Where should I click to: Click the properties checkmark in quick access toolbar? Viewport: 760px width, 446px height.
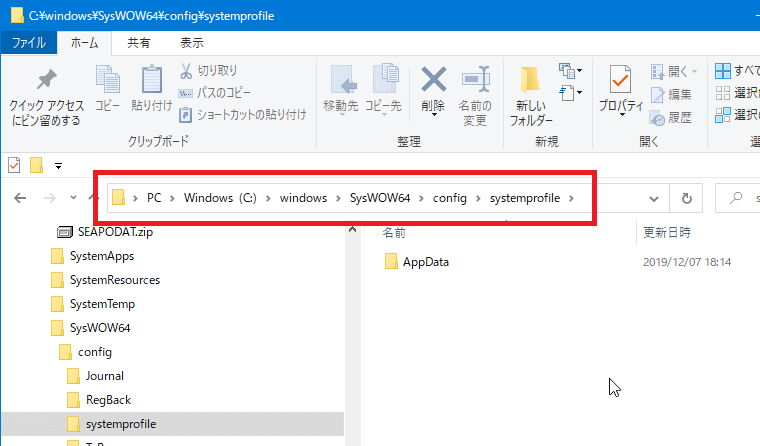[x=14, y=165]
